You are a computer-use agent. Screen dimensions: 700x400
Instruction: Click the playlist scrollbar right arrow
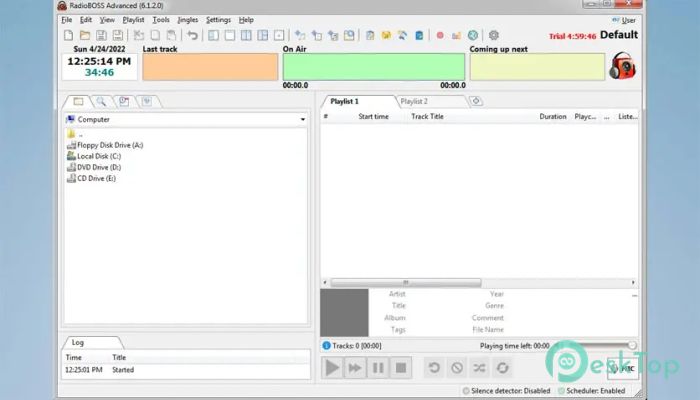633,283
